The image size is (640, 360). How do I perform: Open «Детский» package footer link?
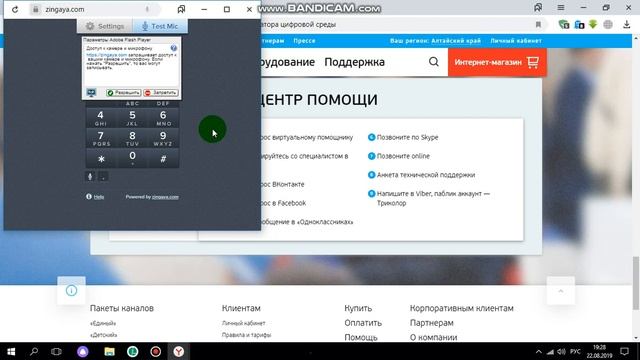pyautogui.click(x=104, y=335)
